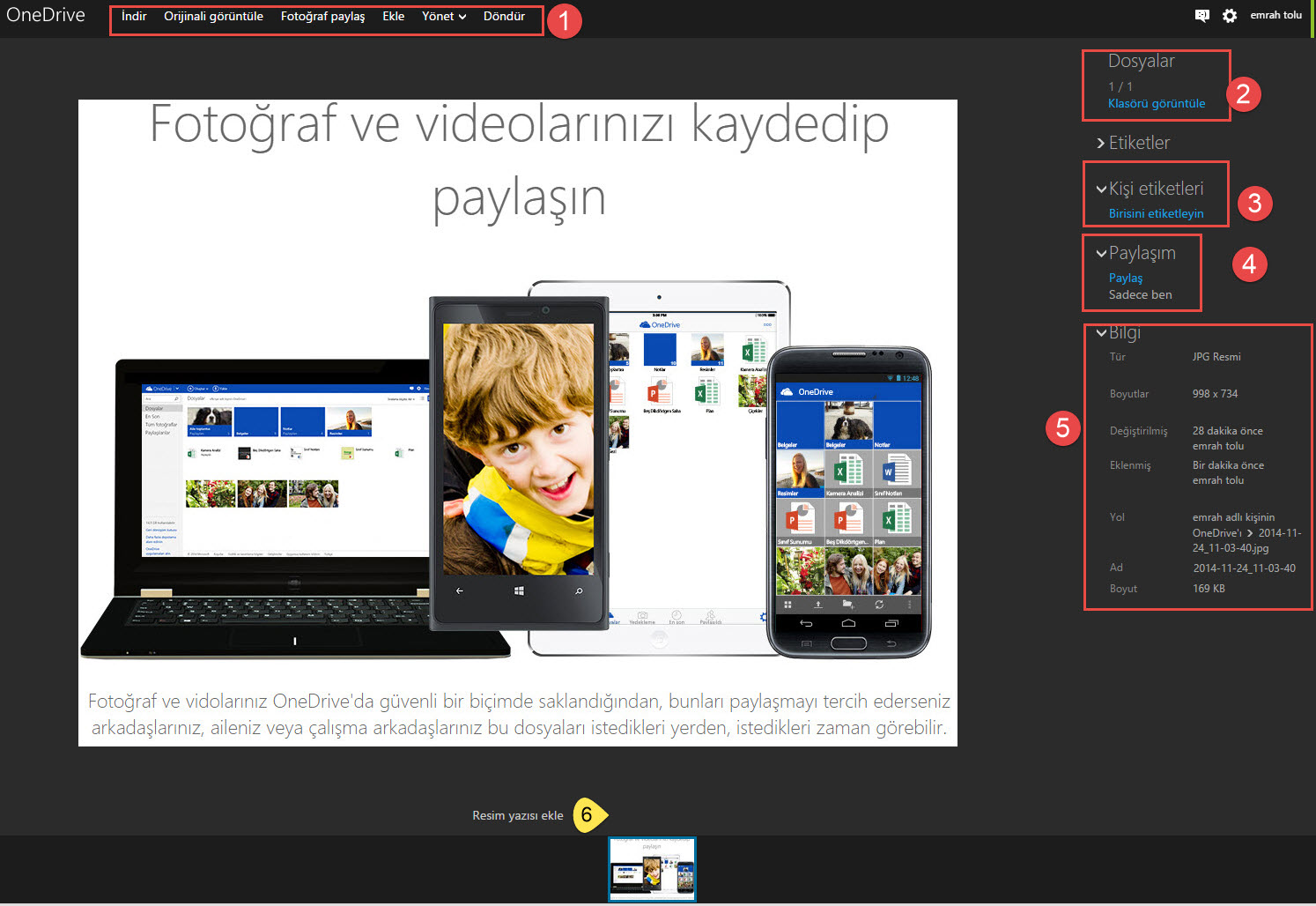Open the 2014-11-24_11-03-40.jpg path link
Image resolution: width=1316 pixels, height=906 pixels.
(1246, 540)
